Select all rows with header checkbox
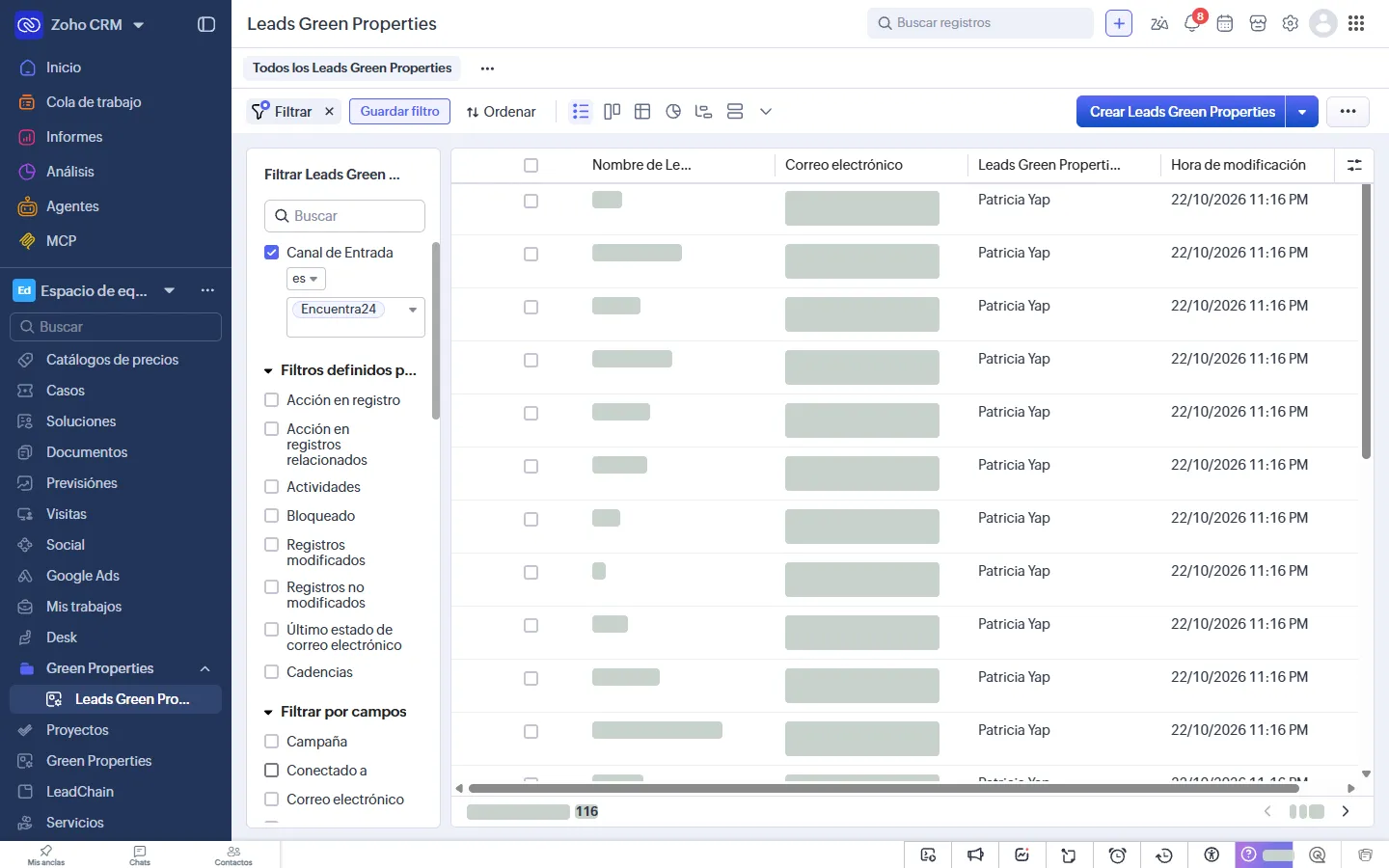The image size is (1389, 868). tap(531, 166)
